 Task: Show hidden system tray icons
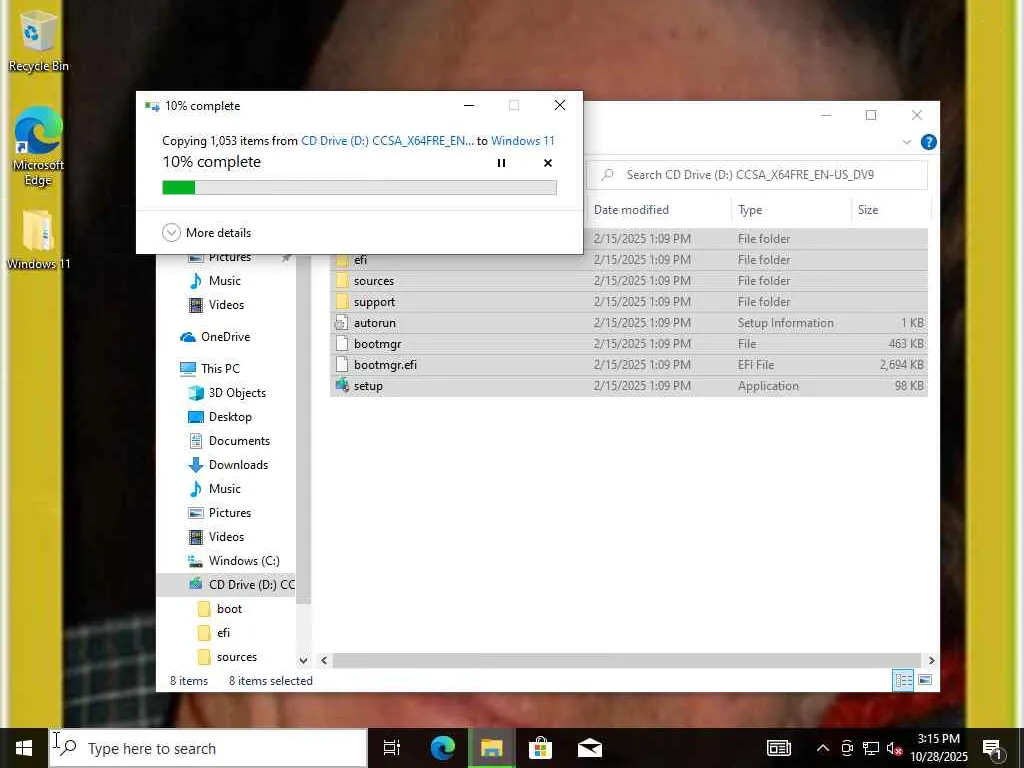click(823, 748)
